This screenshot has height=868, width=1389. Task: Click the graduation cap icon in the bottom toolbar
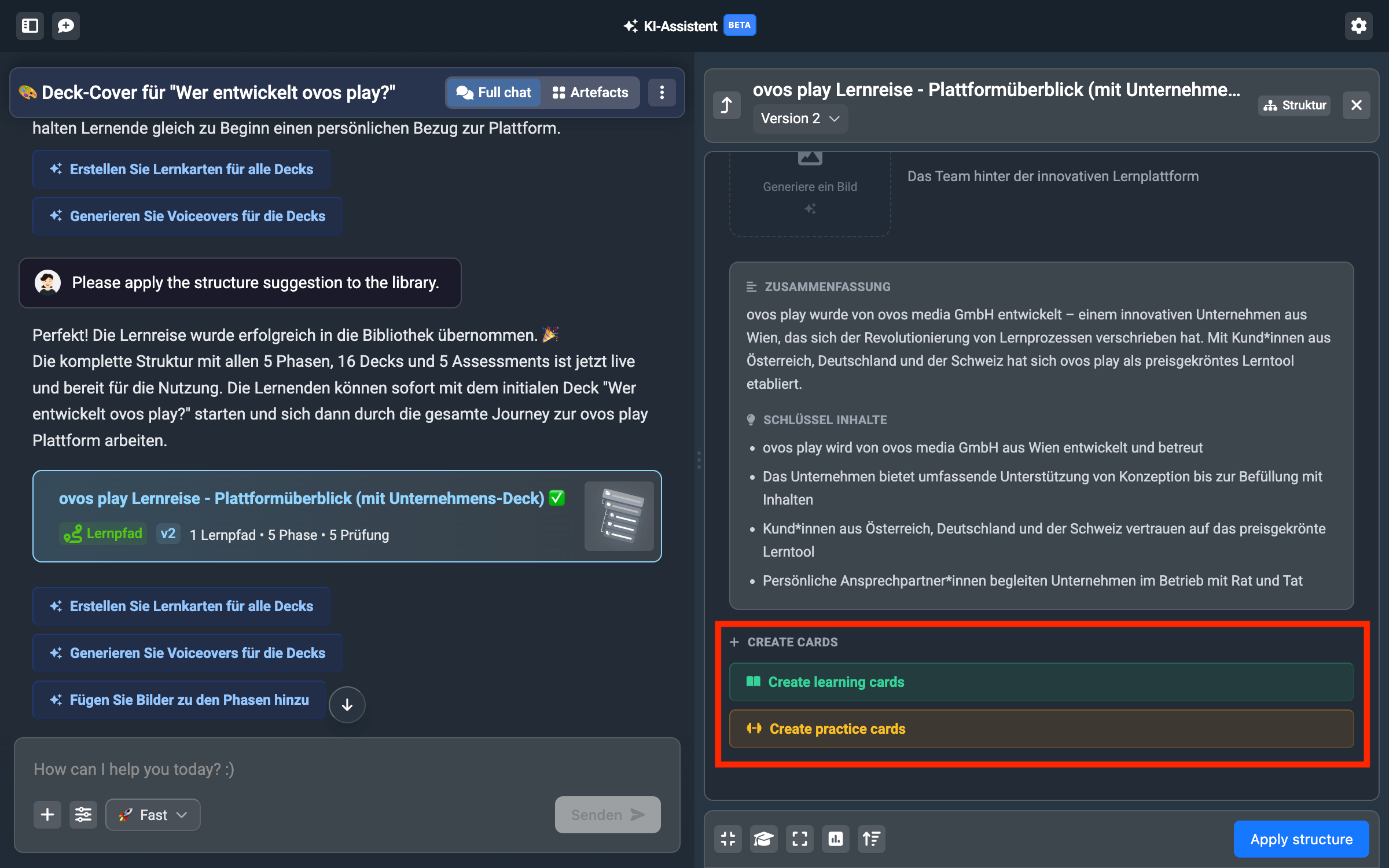point(763,838)
